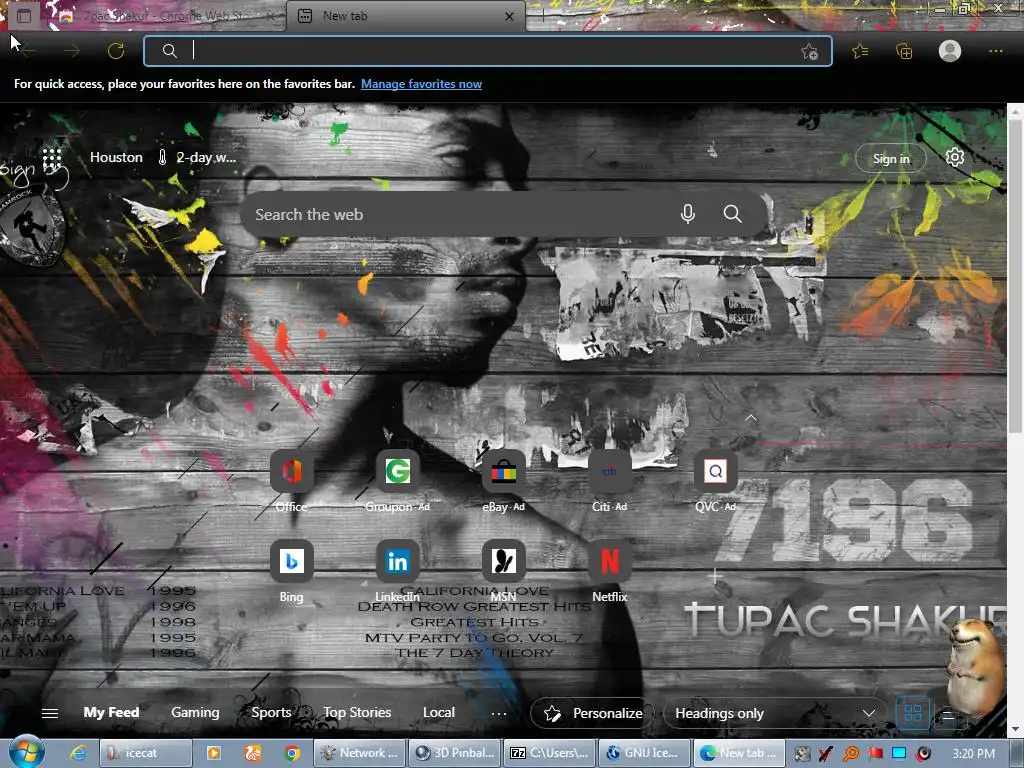Open the profile avatar icon
Viewport: 1024px width, 768px height.
950,51
